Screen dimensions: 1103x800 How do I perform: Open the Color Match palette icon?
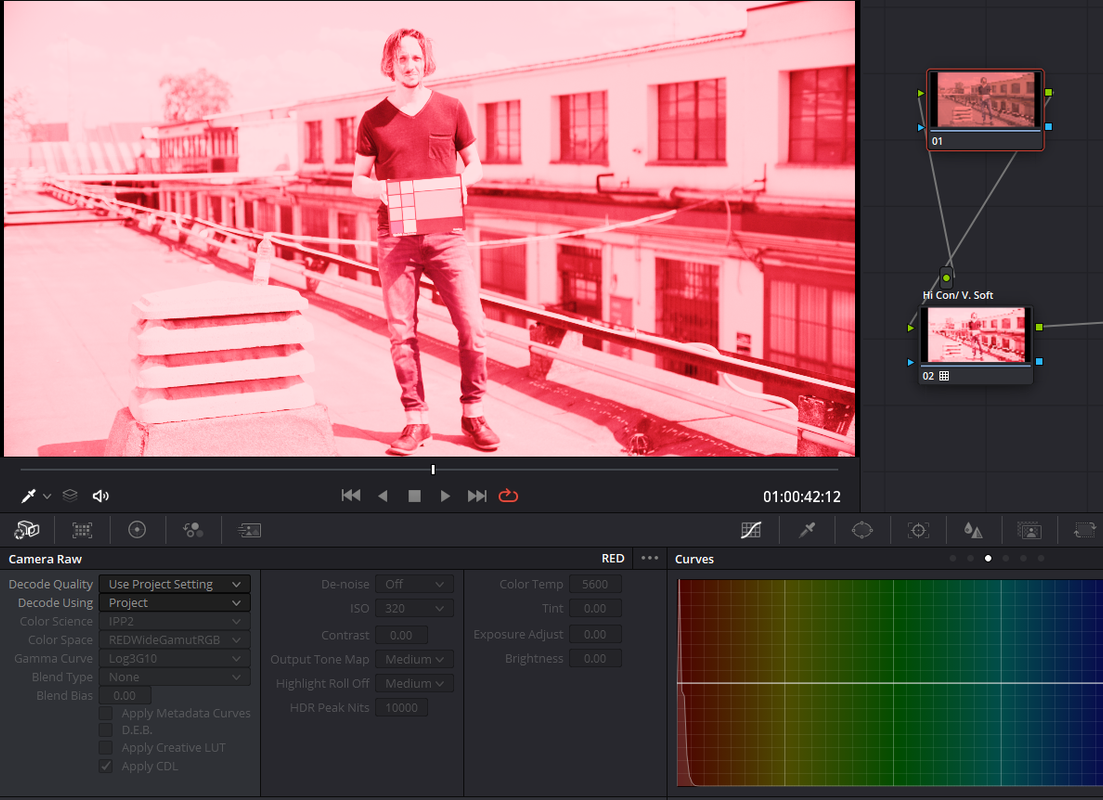(82, 530)
